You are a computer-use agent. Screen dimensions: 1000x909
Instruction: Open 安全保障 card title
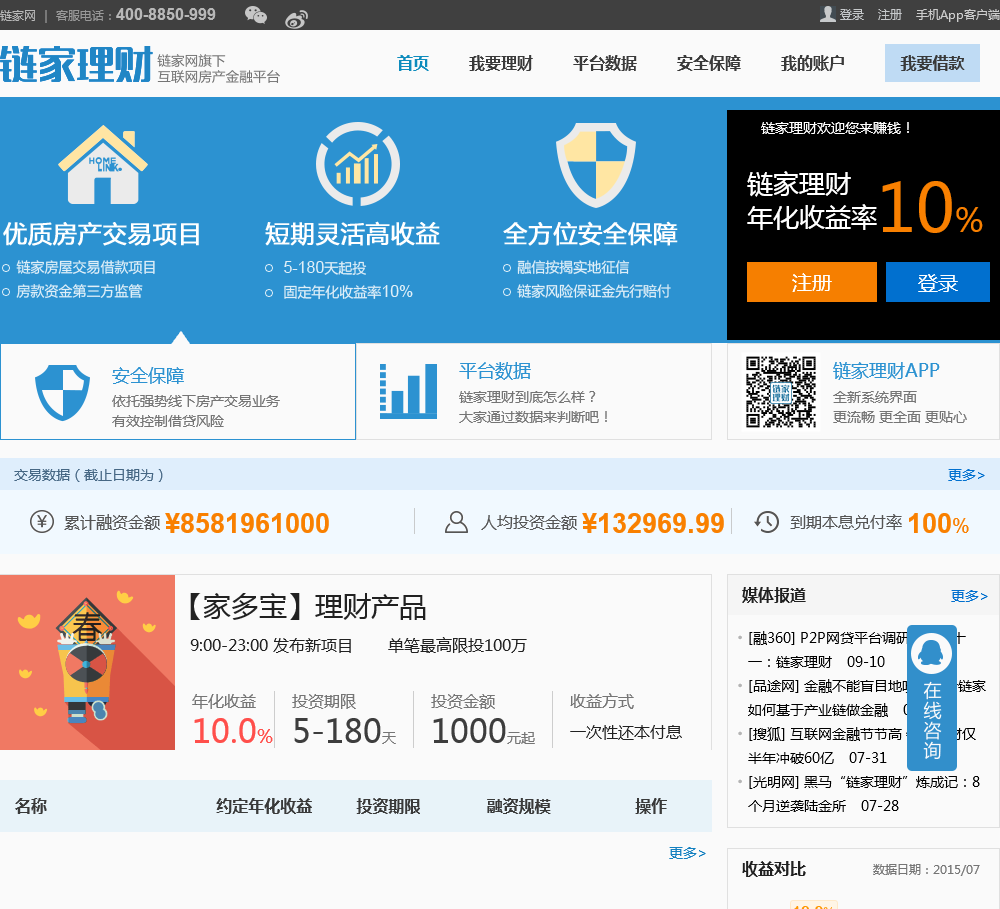pyautogui.click(x=148, y=376)
